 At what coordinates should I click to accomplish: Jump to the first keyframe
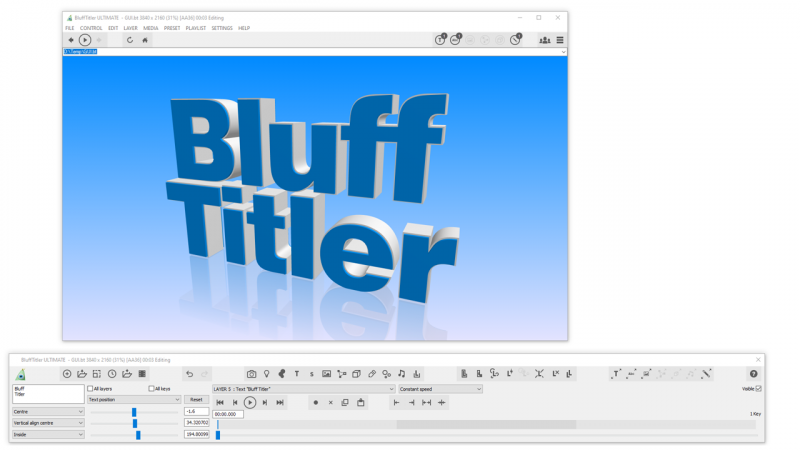click(x=220, y=403)
